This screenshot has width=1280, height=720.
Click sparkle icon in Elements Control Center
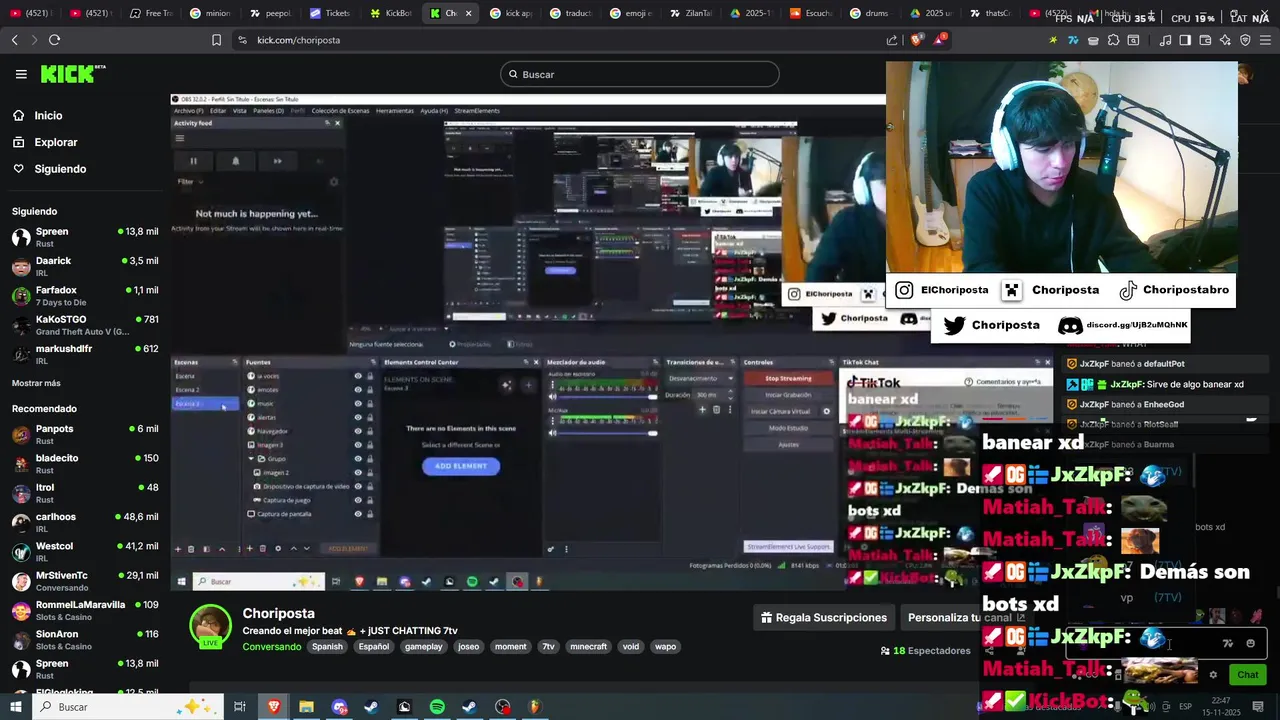[x=507, y=385]
